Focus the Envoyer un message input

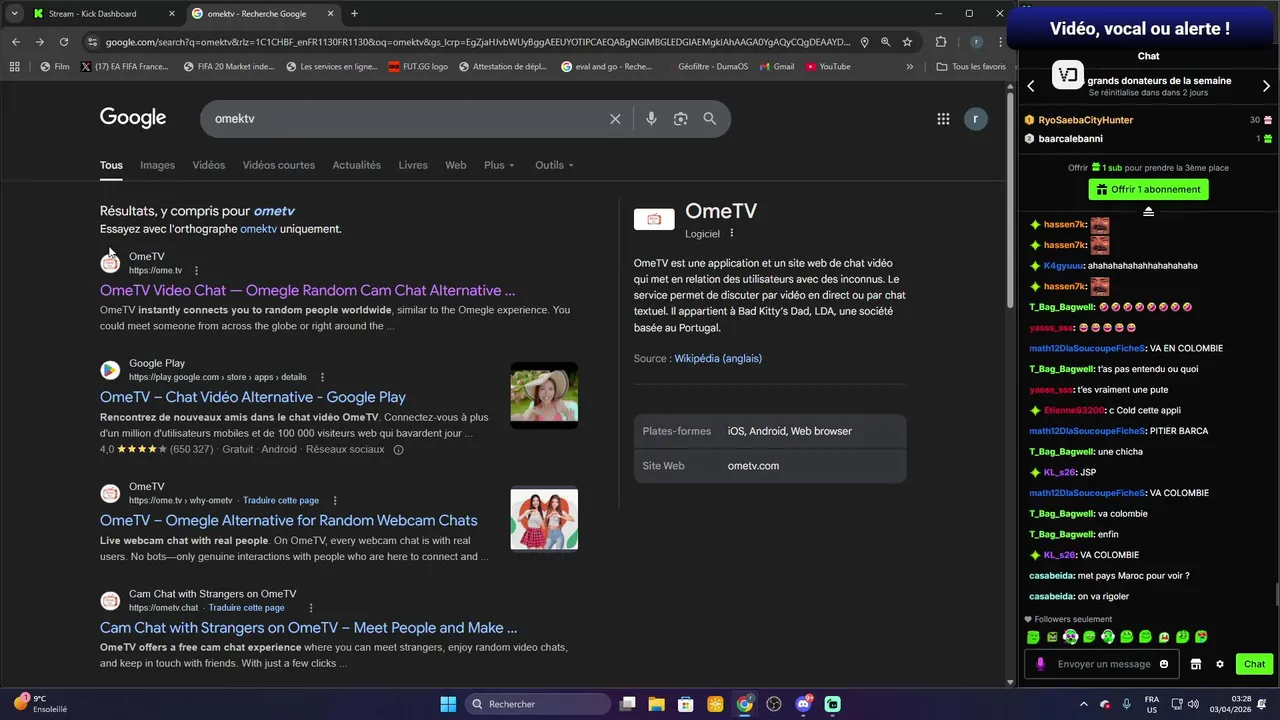coord(1103,664)
